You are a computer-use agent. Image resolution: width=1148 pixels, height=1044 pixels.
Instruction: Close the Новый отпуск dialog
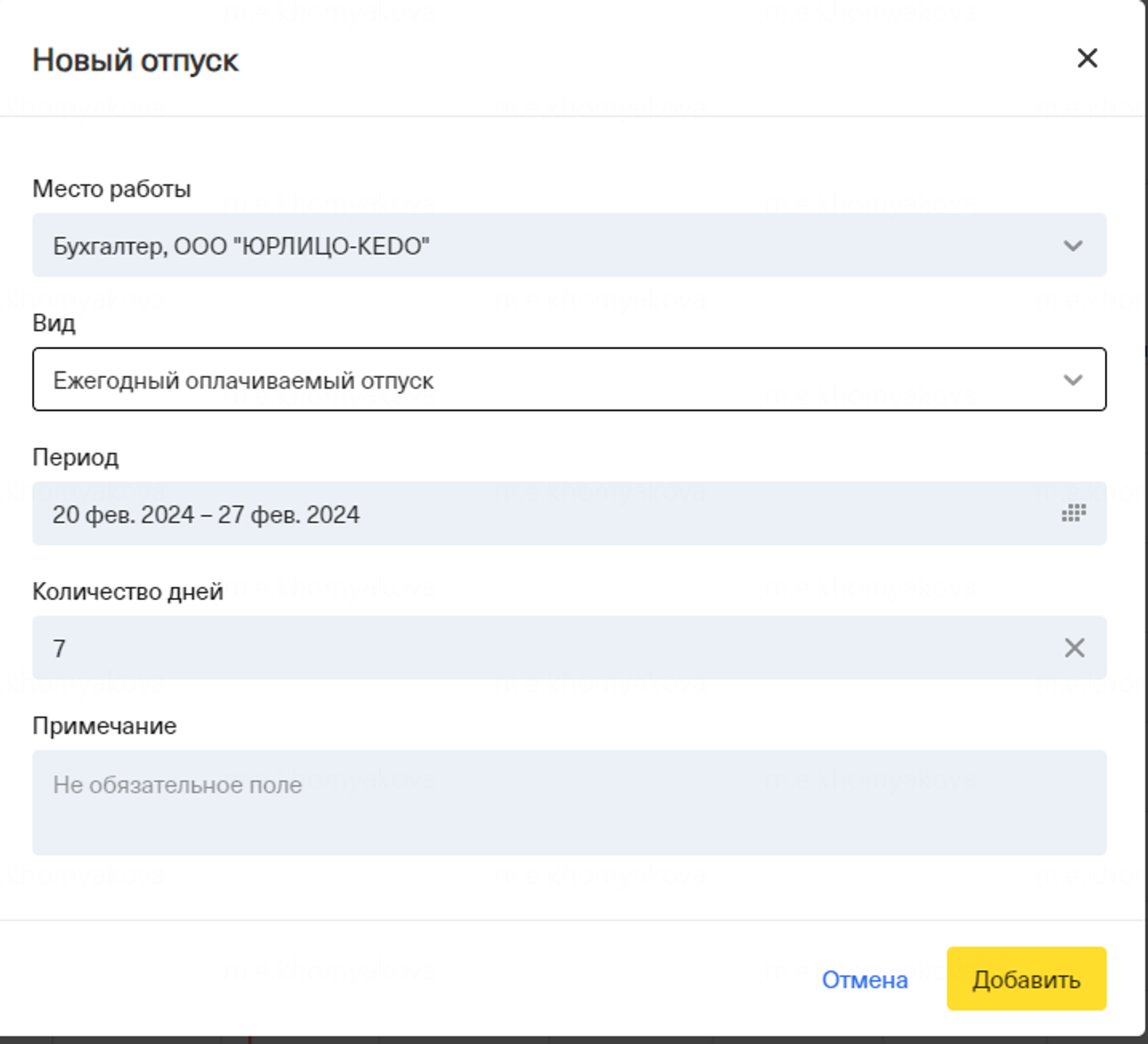pyautogui.click(x=1087, y=58)
